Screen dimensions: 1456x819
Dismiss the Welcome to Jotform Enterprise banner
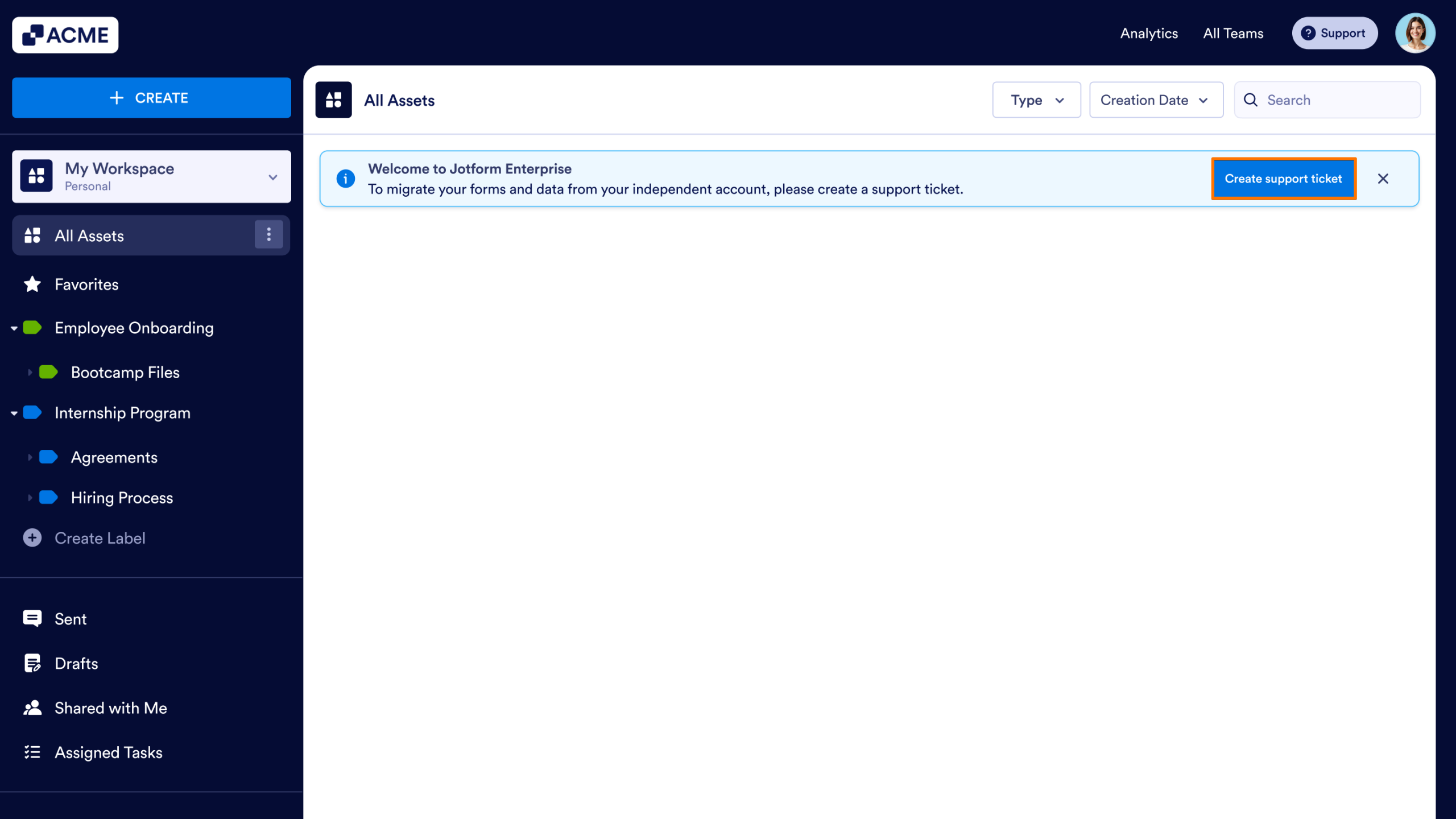(x=1383, y=179)
